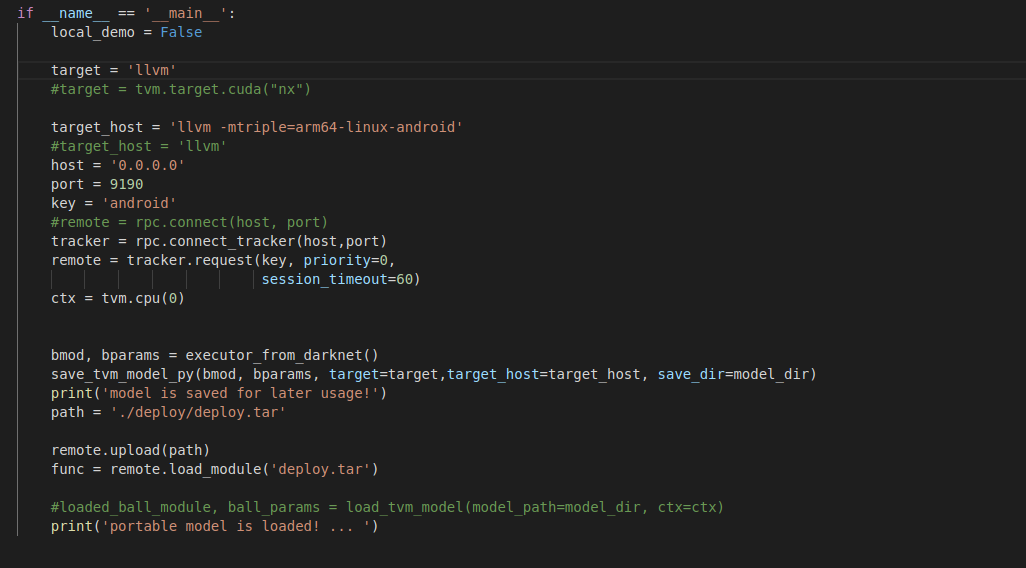Viewport: 1026px width, 568px height.
Task: Click the commented rpc.connect(host, port) line
Action: [x=189, y=222]
